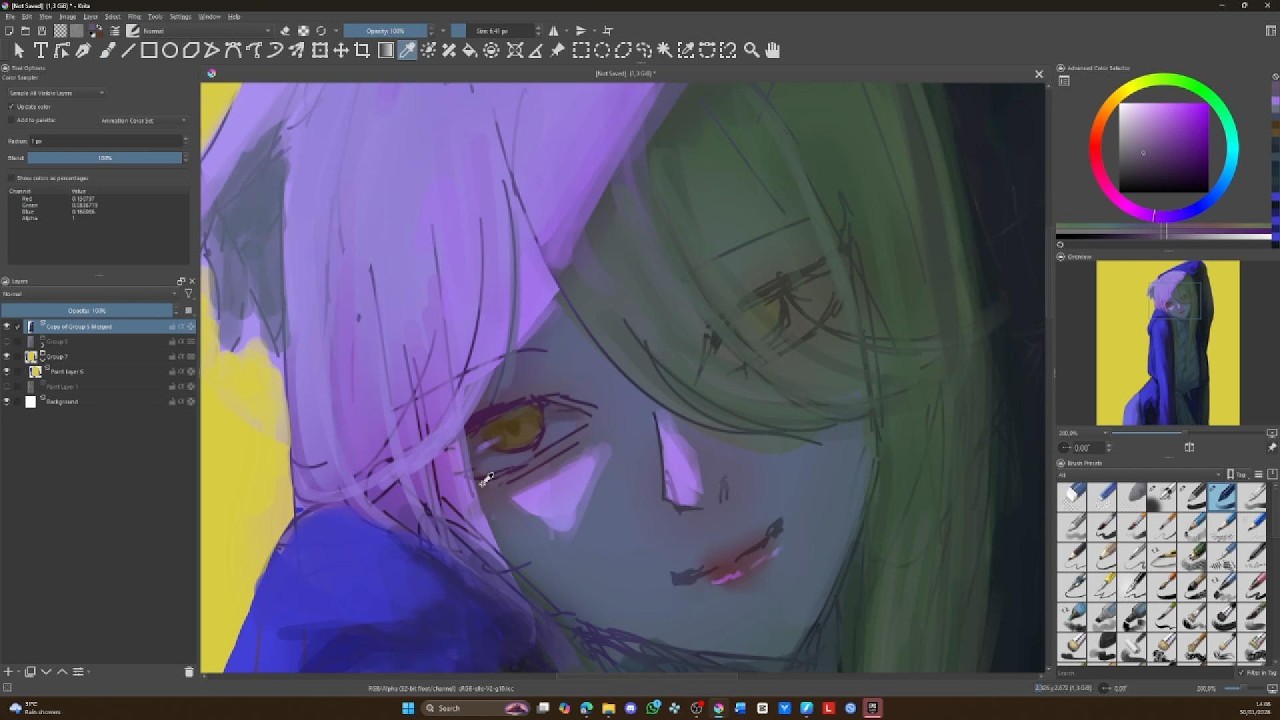The width and height of the screenshot is (1280, 720).
Task: Select the Background layer row
Action: pos(98,401)
